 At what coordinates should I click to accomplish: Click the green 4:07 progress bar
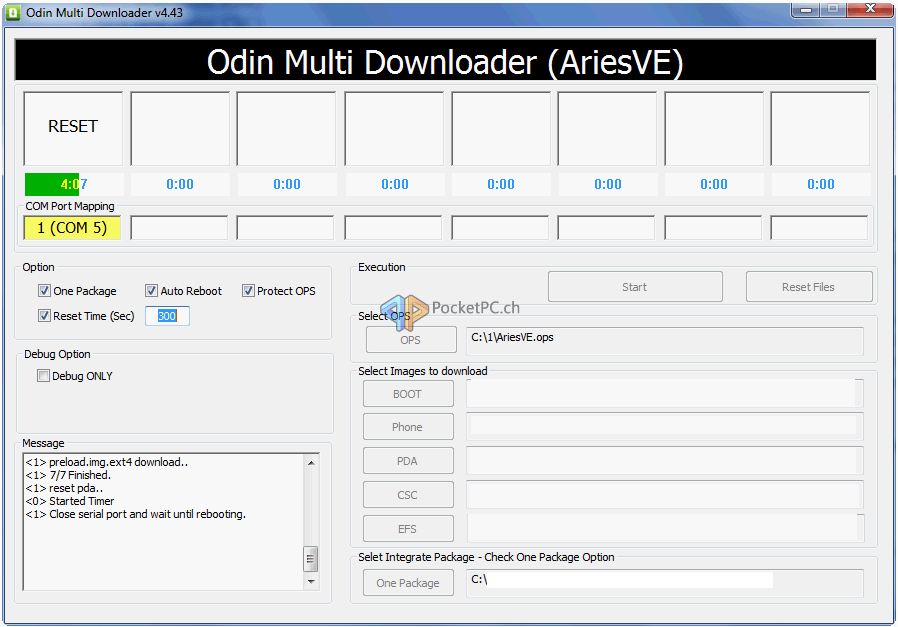pyautogui.click(x=73, y=184)
